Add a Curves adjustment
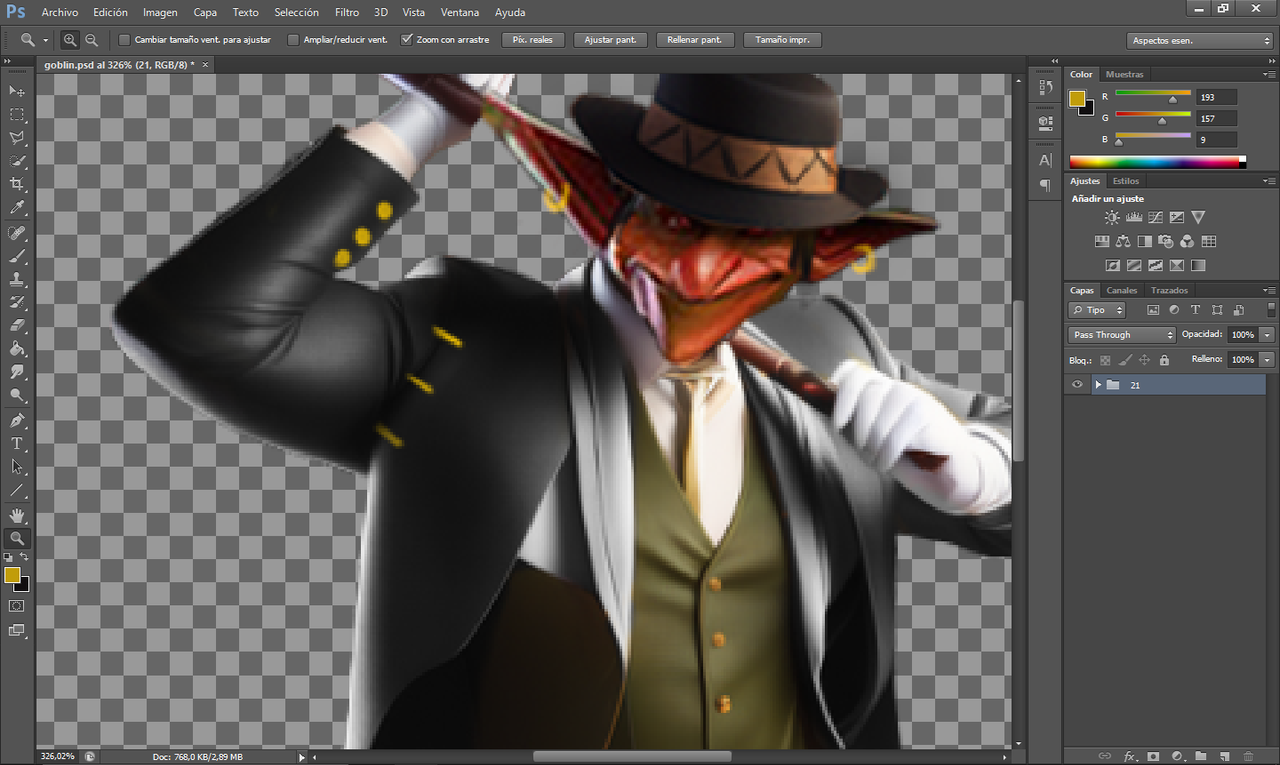The width and height of the screenshot is (1280, 765). [x=1155, y=217]
